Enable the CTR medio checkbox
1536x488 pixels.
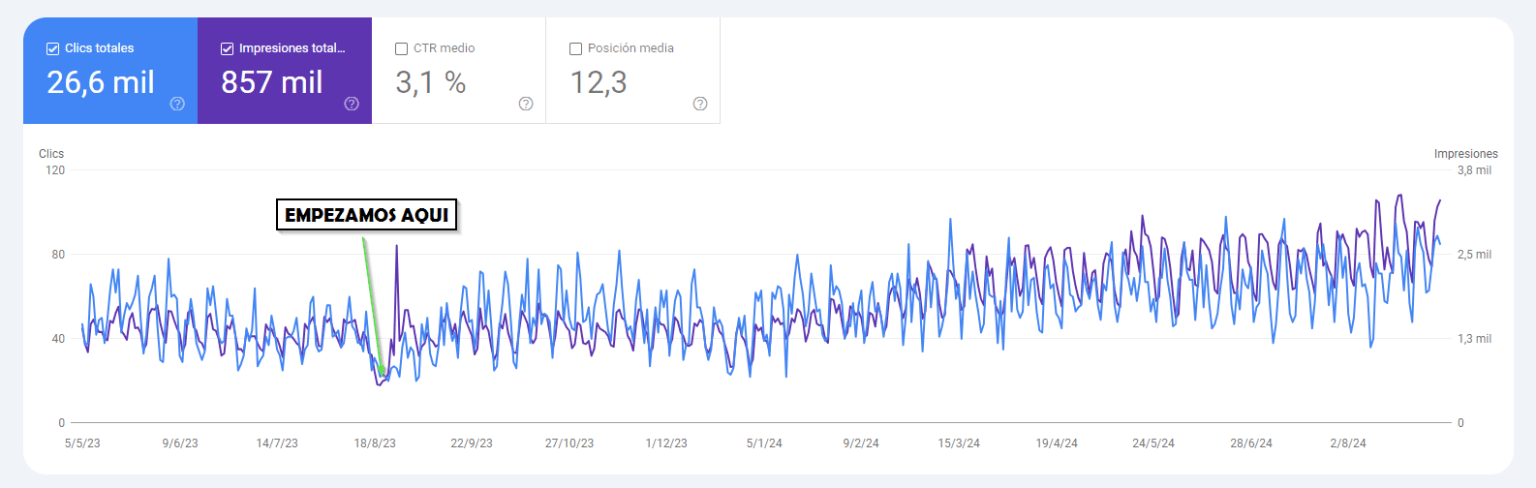coord(401,48)
